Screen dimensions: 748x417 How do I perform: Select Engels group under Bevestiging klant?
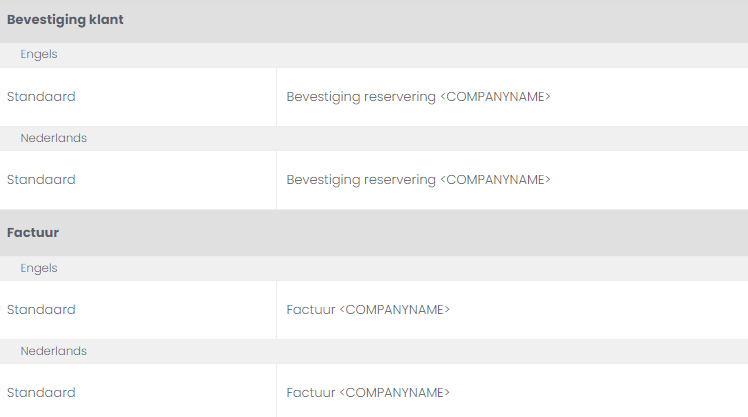click(x=39, y=55)
